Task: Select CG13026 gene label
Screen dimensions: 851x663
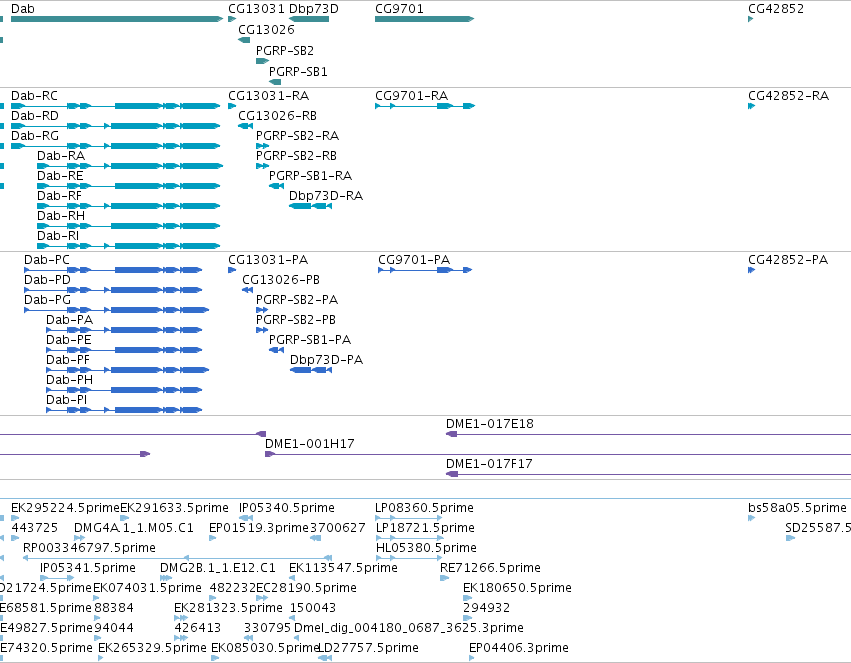Action: (266, 29)
